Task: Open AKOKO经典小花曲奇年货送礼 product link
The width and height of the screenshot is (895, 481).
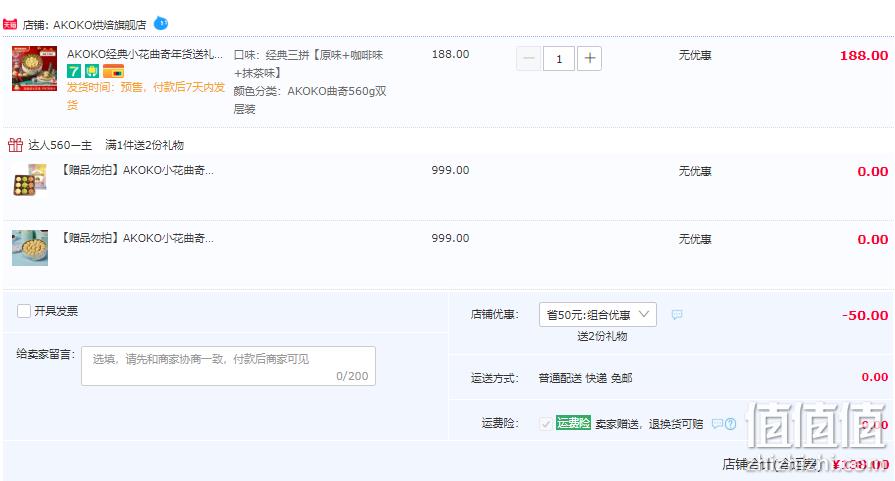Action: (x=145, y=54)
